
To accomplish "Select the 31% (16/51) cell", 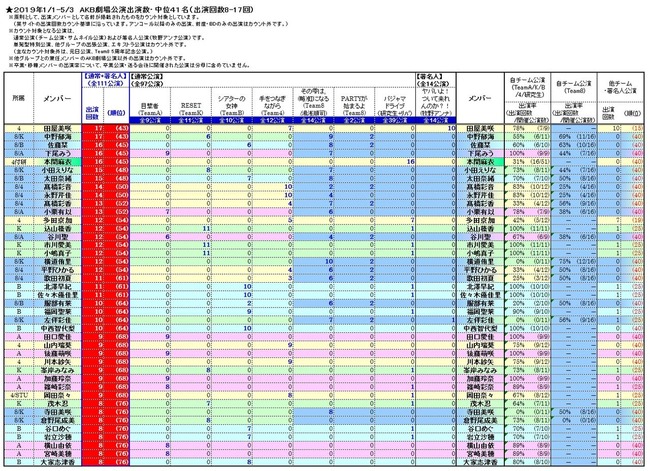I will pyautogui.click(x=527, y=162).
